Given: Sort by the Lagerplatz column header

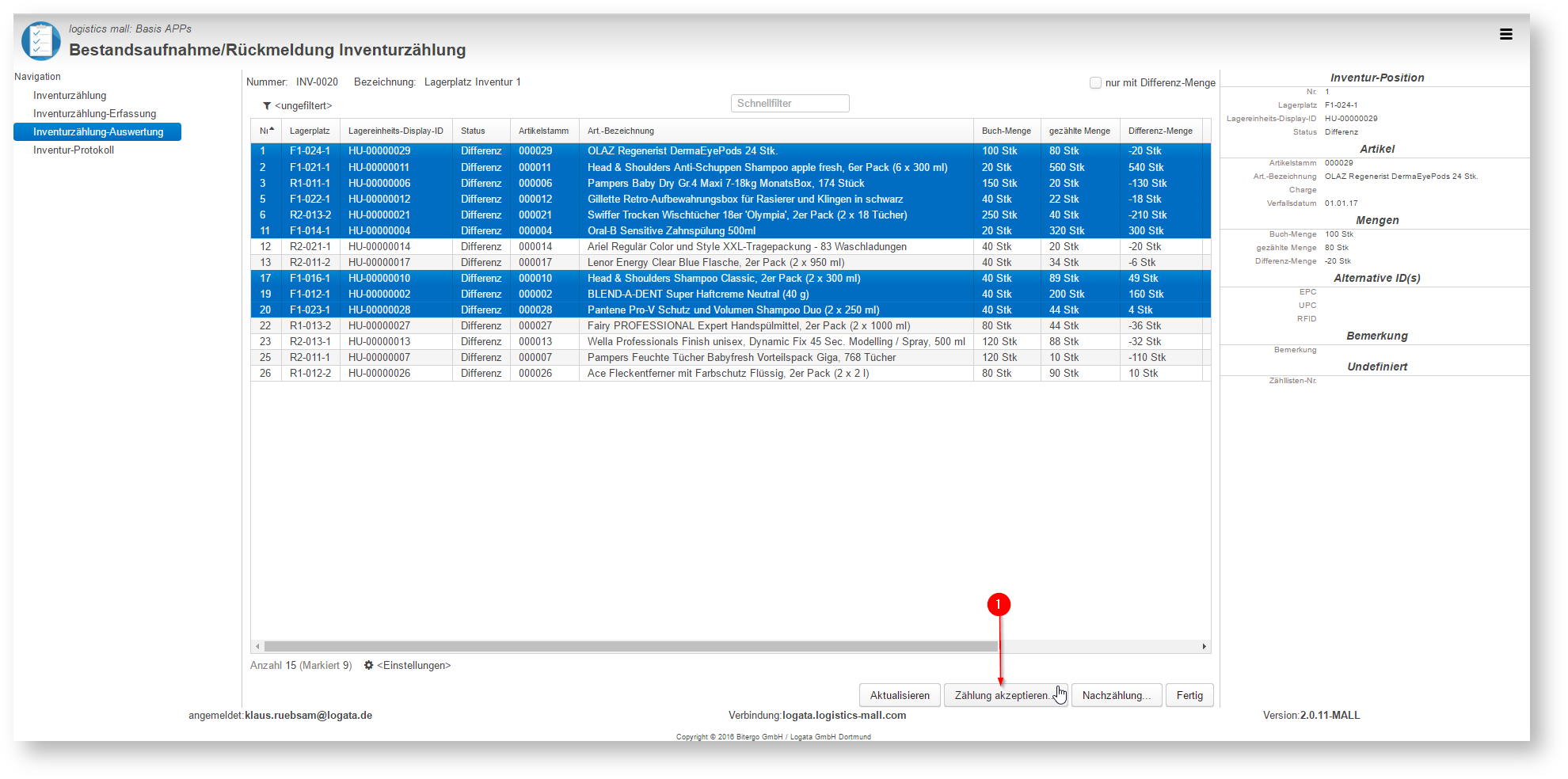Looking at the screenshot, I should (310, 131).
